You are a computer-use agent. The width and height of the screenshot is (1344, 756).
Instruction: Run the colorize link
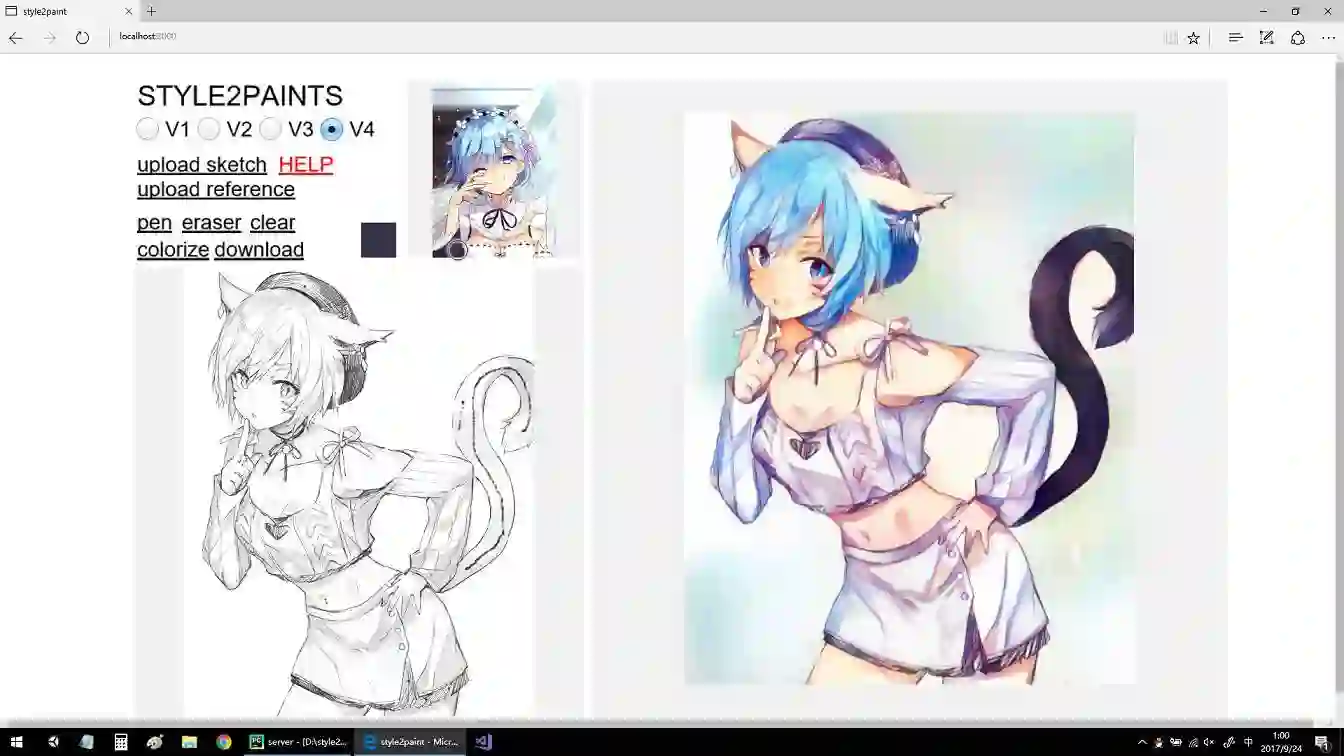coord(173,250)
